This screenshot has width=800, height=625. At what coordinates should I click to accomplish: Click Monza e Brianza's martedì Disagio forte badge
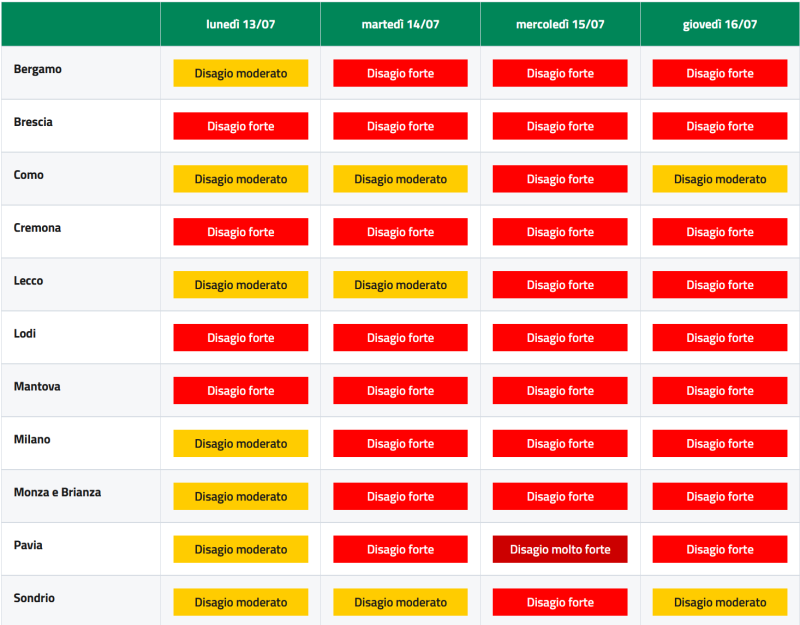(x=401, y=496)
